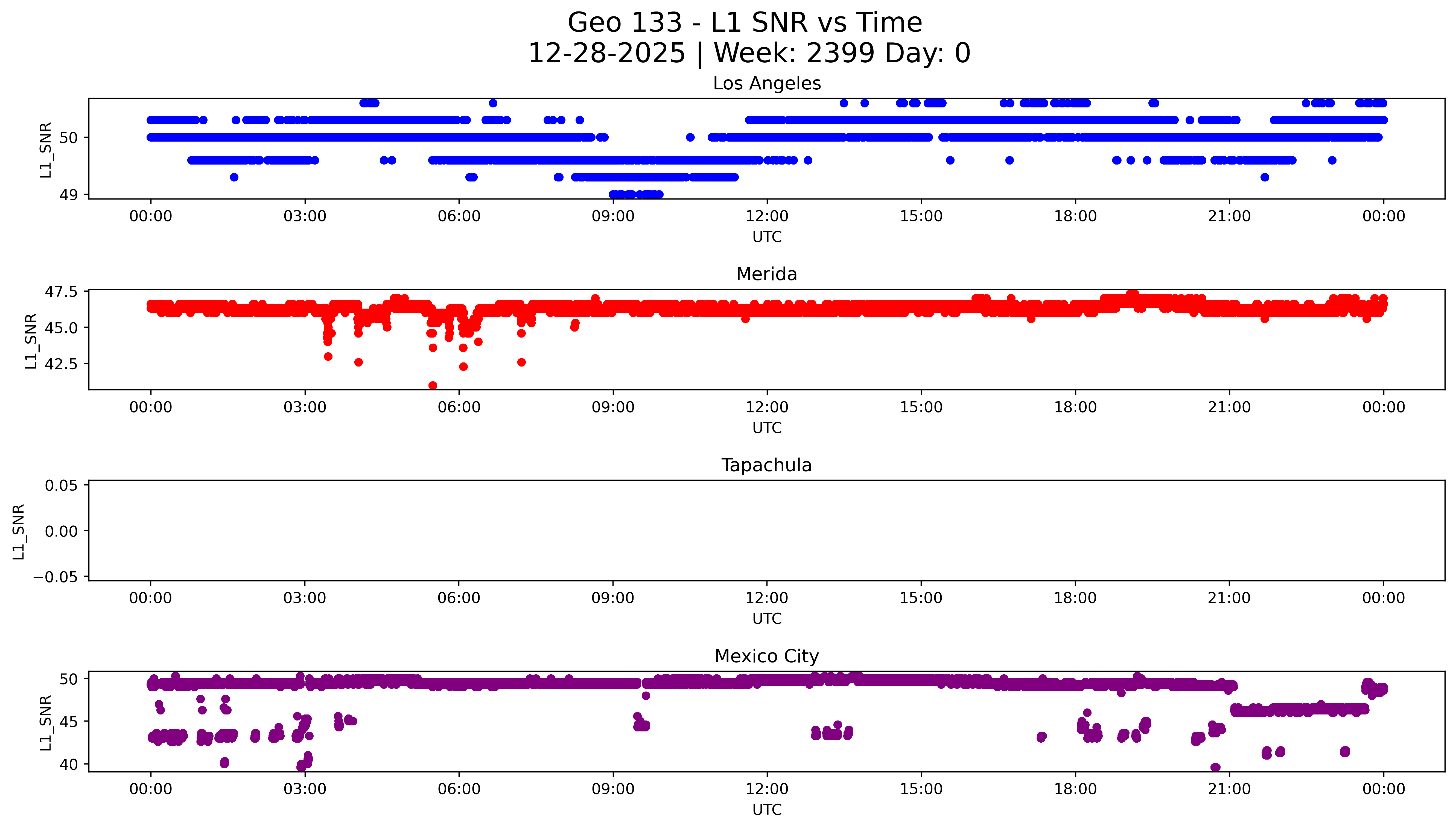This screenshot has height=829, width=1456.
Task: Click the 'Mexico City' subplot title
Action: coord(766,657)
